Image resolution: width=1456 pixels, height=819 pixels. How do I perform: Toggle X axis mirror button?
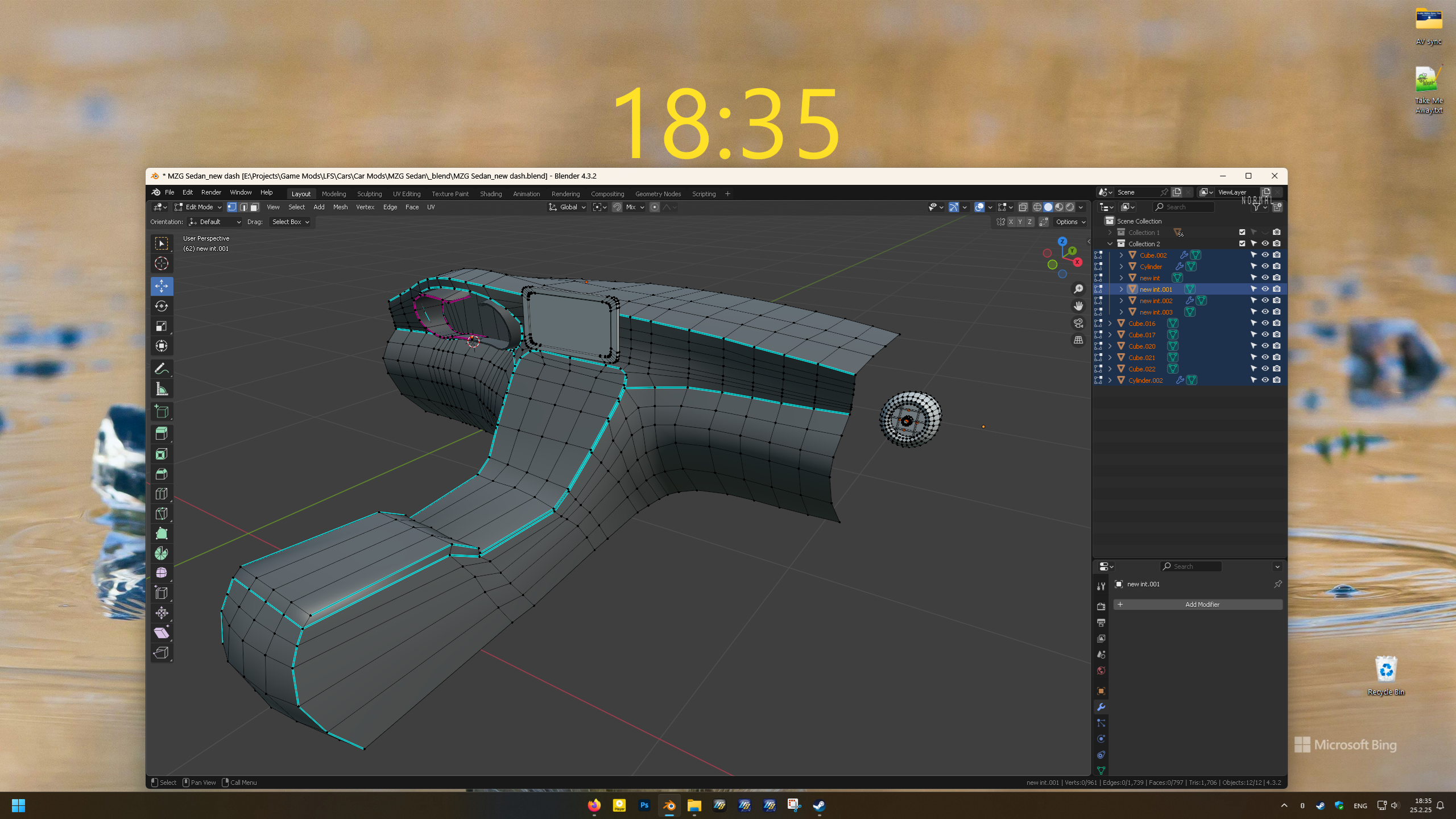point(1011,222)
